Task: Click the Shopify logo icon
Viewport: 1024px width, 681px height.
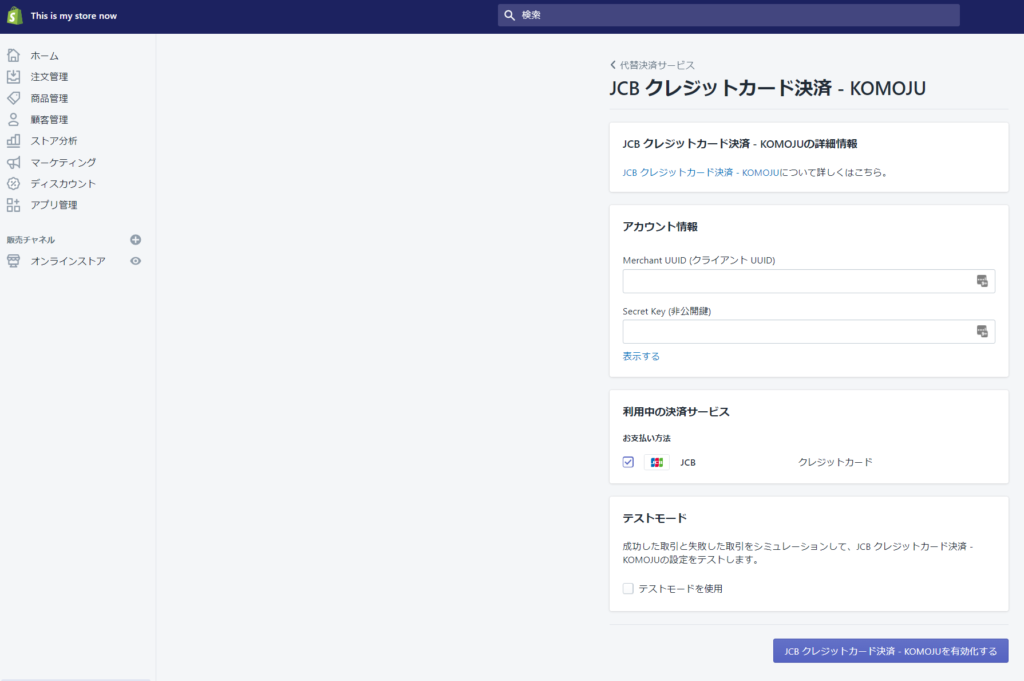Action: click(x=14, y=15)
